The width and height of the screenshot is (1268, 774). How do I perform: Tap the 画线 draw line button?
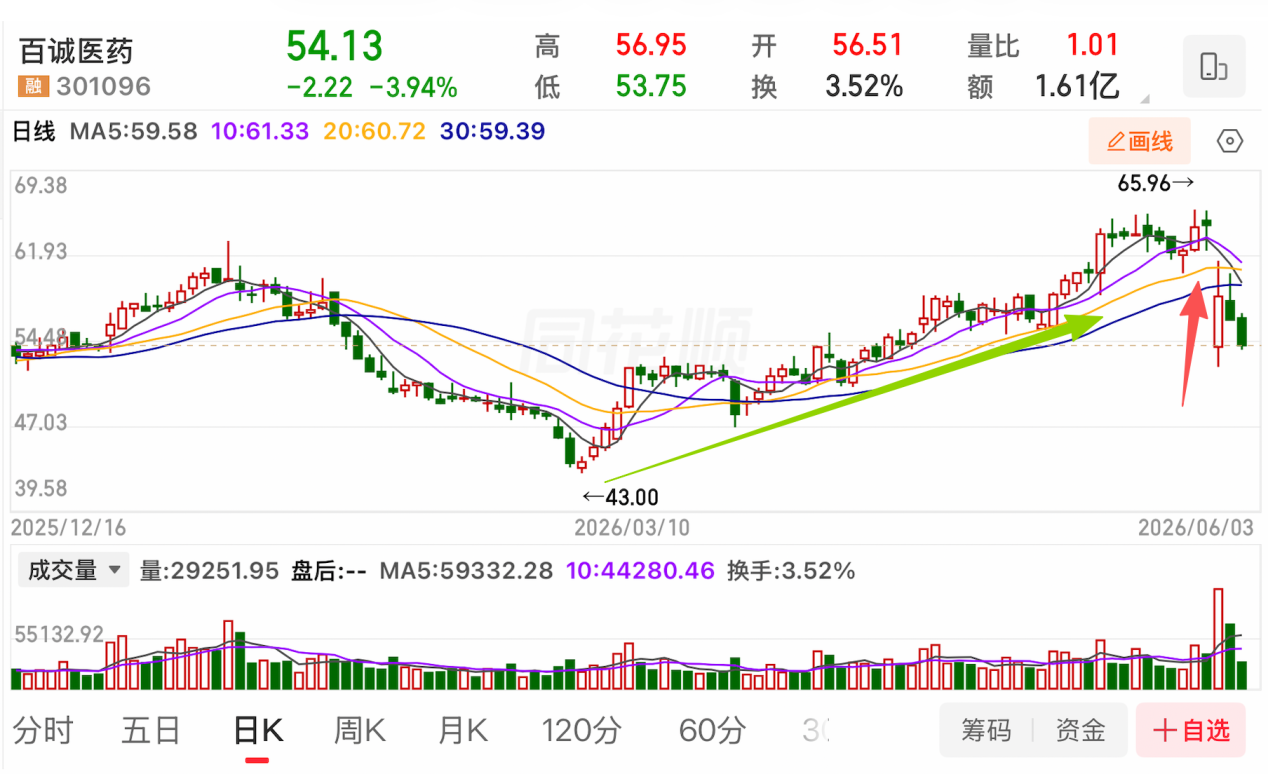click(x=1140, y=141)
